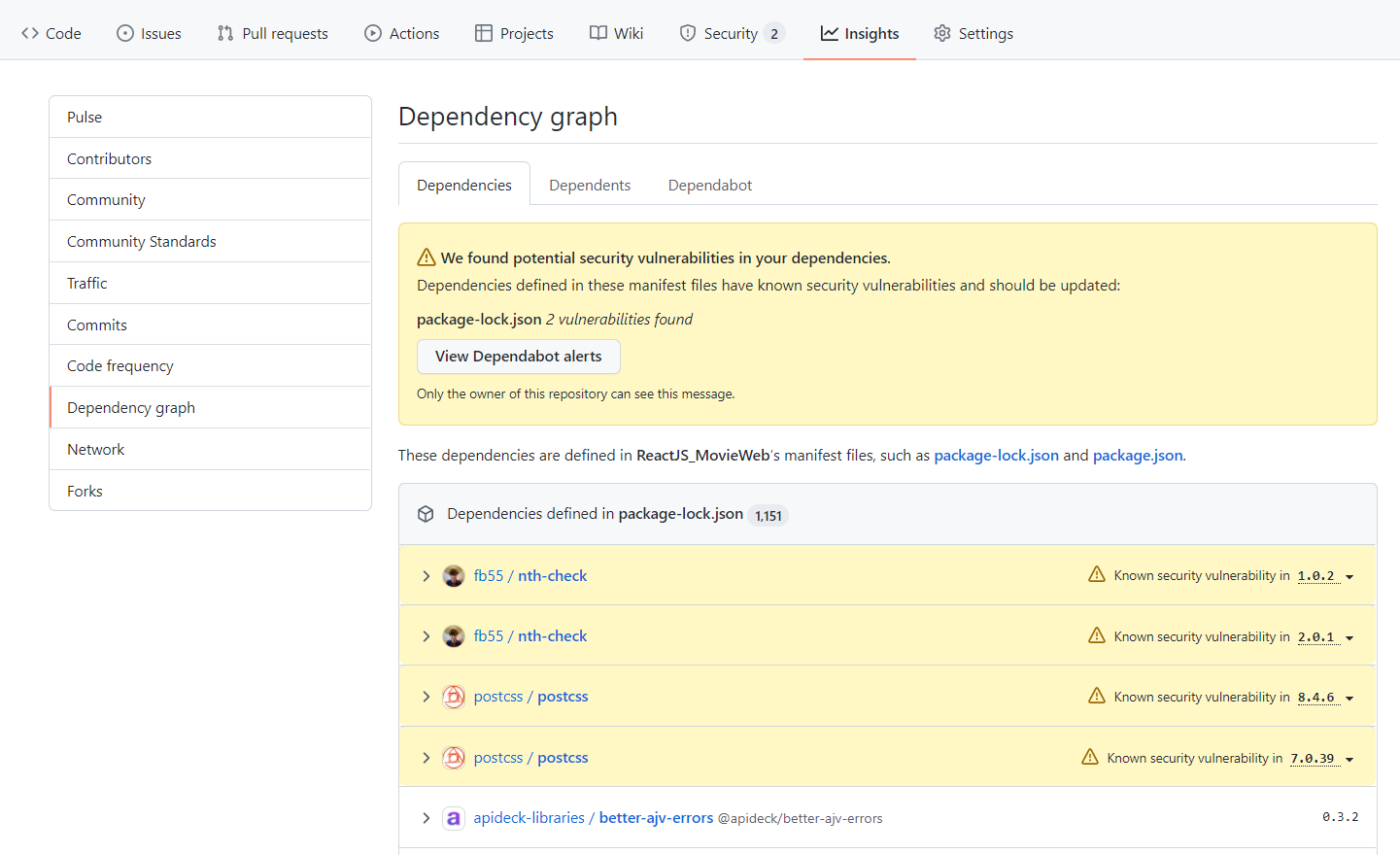Switch to the Dependabot tab
1400x855 pixels.
tap(710, 185)
